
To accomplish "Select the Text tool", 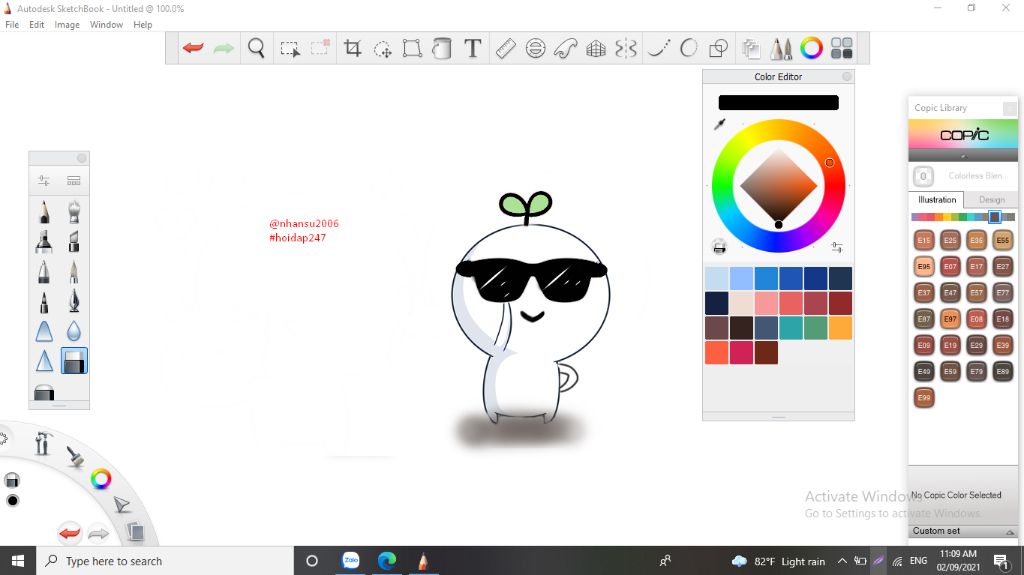I will pyautogui.click(x=473, y=48).
